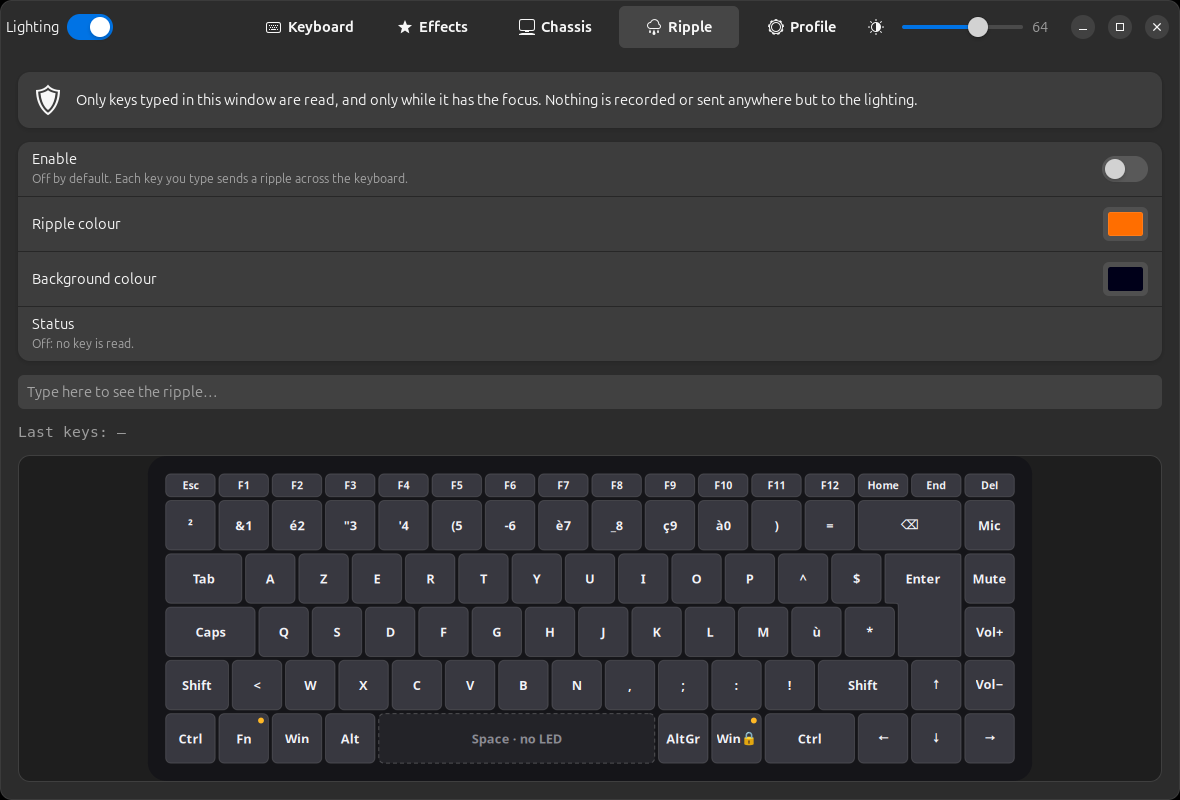Click the brightness sun icon
The height and width of the screenshot is (800, 1180).
click(876, 27)
